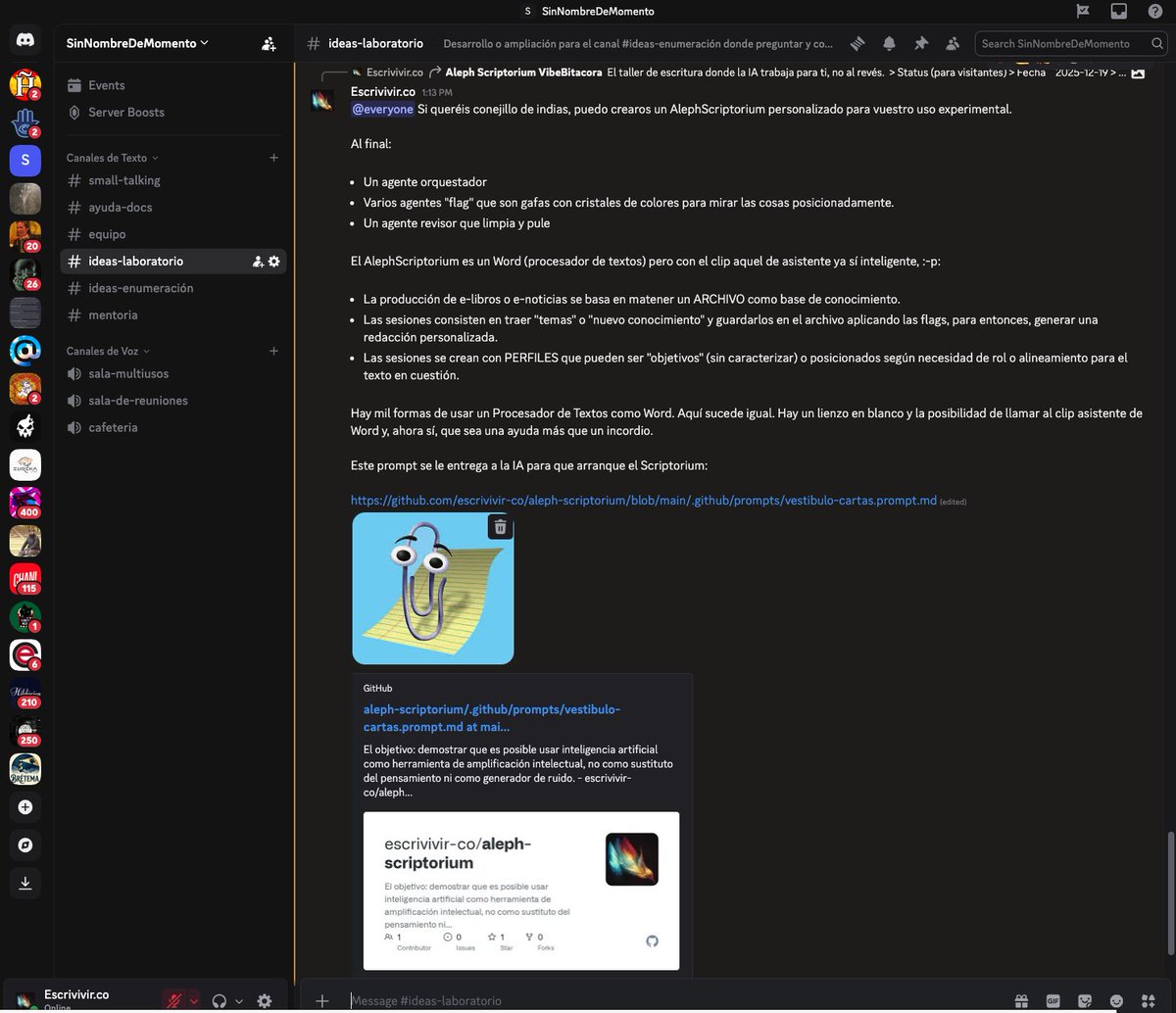Viewport: 1176px width, 1013px height.
Task: Join cafeteria voice channel
Action: point(173,427)
